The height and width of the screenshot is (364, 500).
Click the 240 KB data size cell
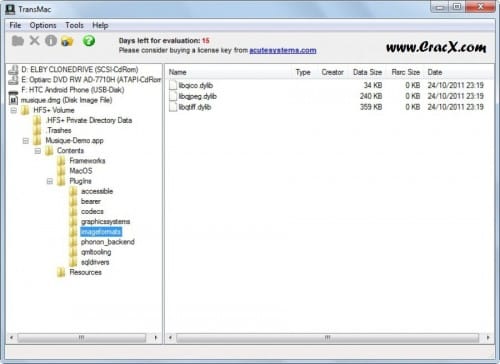pyautogui.click(x=371, y=96)
